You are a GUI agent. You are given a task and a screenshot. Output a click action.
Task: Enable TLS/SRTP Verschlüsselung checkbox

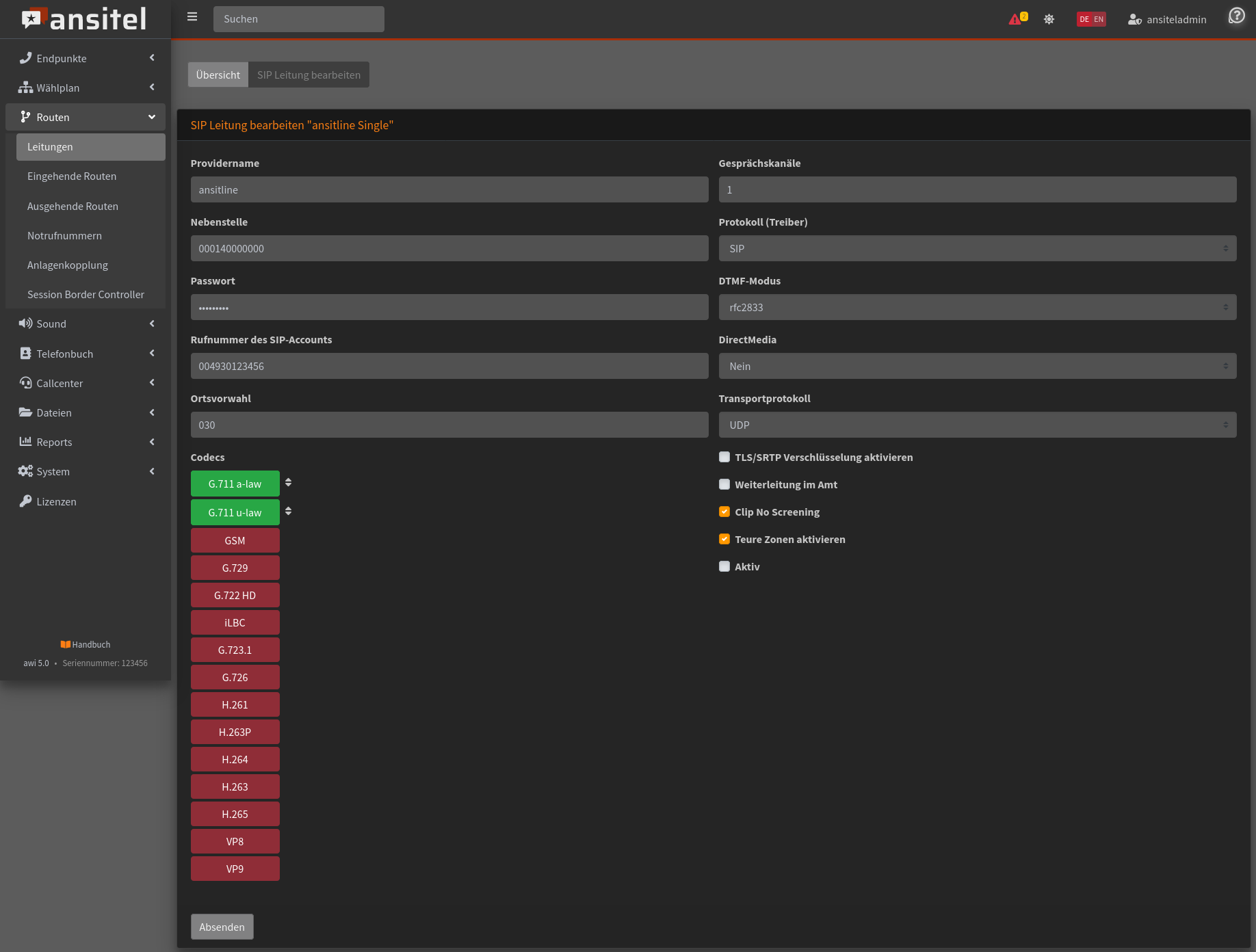coord(724,457)
